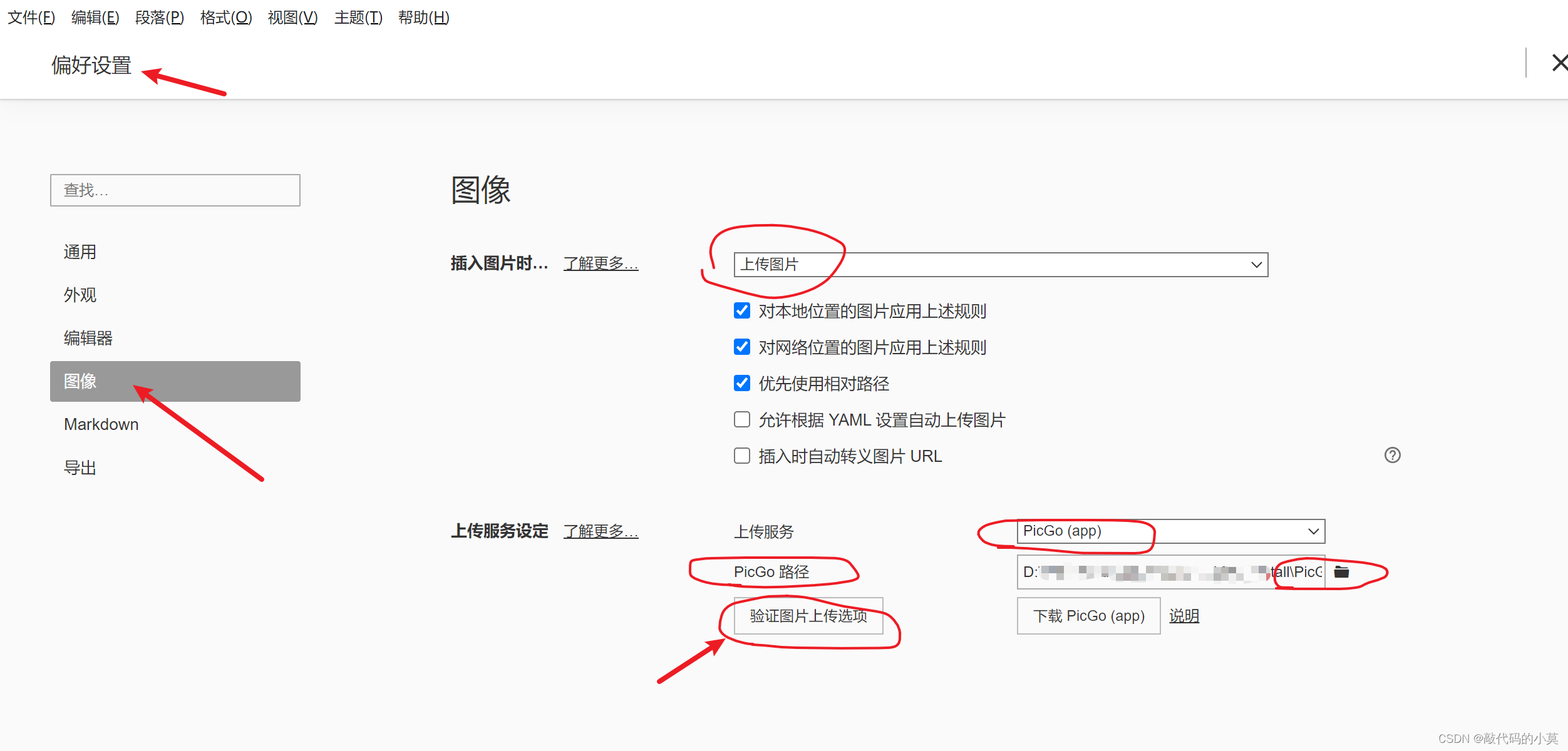
Task: Toggle apply rules to network images checkbox
Action: point(742,347)
